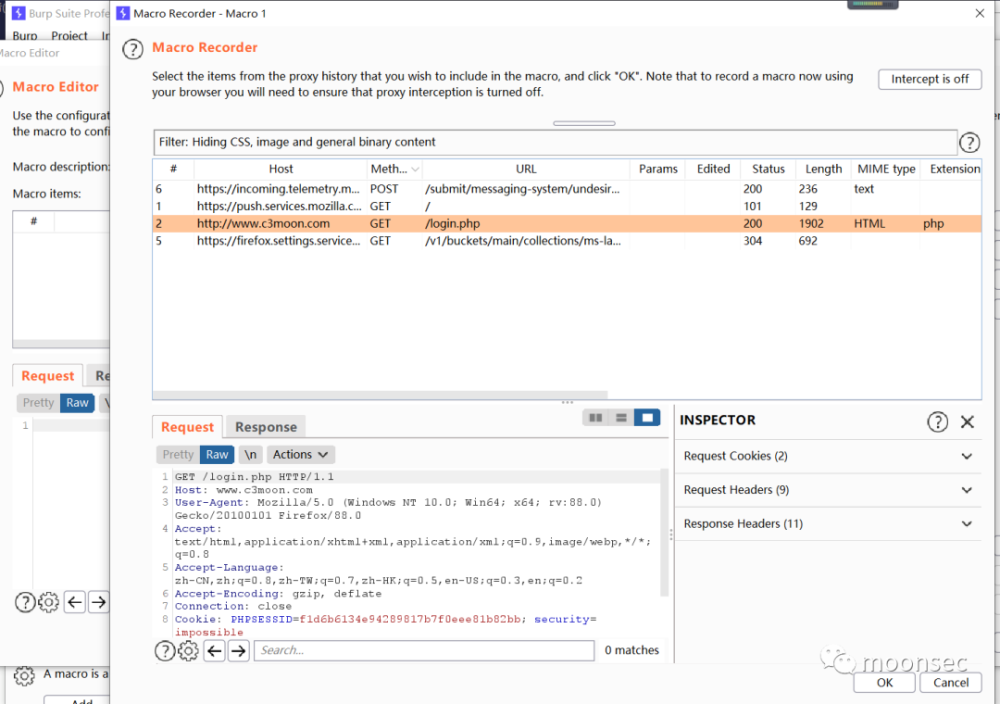Open settings gear at bottom of Macro Editor

coord(48,602)
